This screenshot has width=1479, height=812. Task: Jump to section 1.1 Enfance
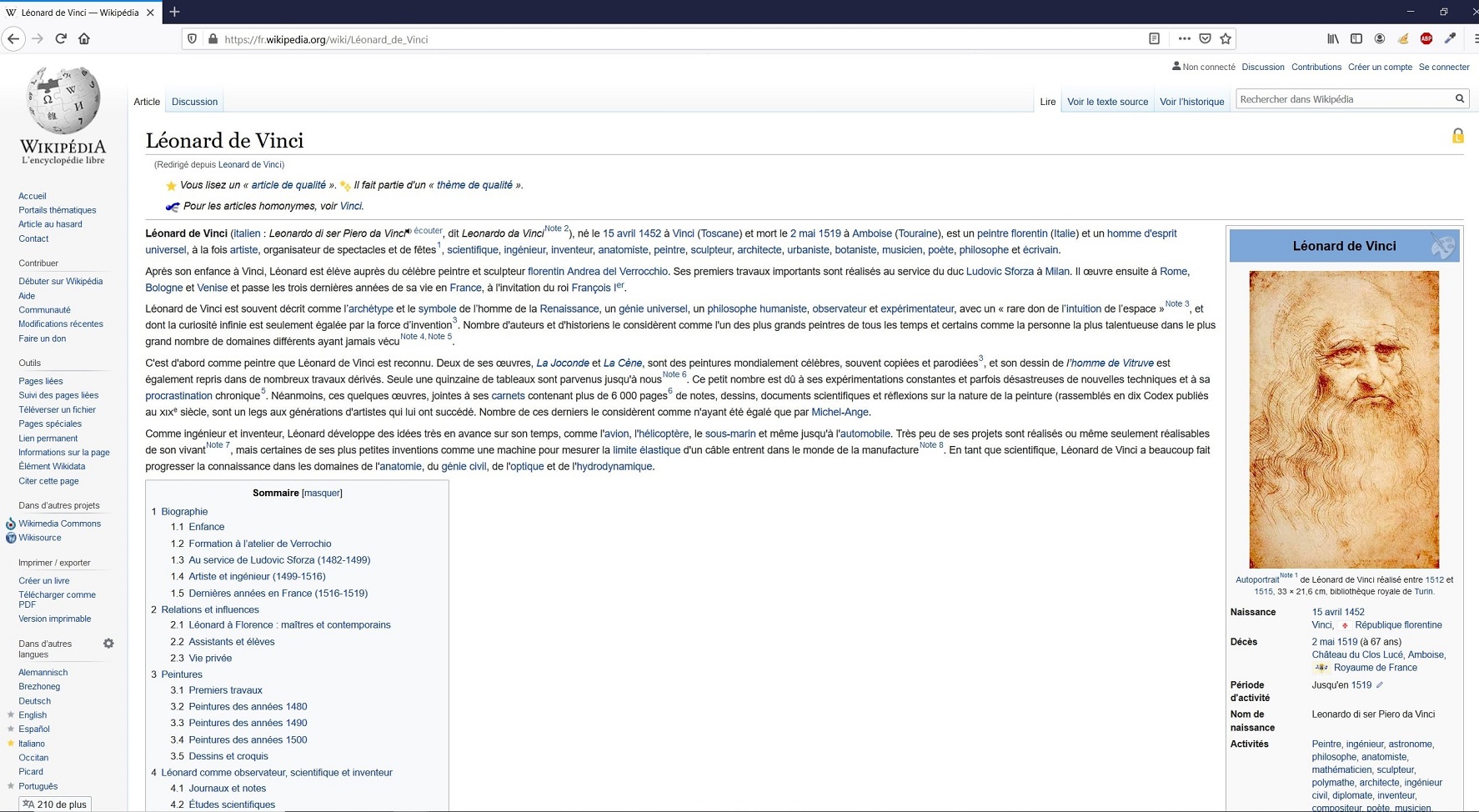(206, 527)
